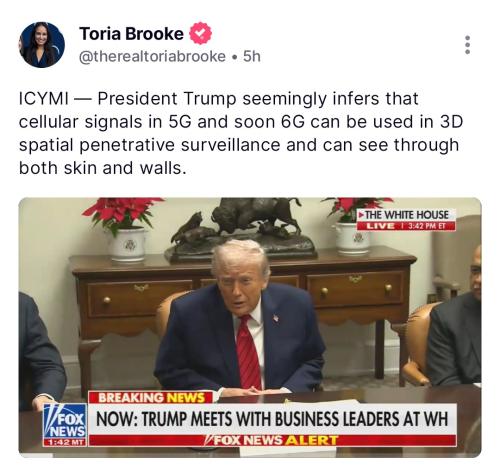
Task: Click the bison sculpture in the video
Action: click(x=241, y=228)
